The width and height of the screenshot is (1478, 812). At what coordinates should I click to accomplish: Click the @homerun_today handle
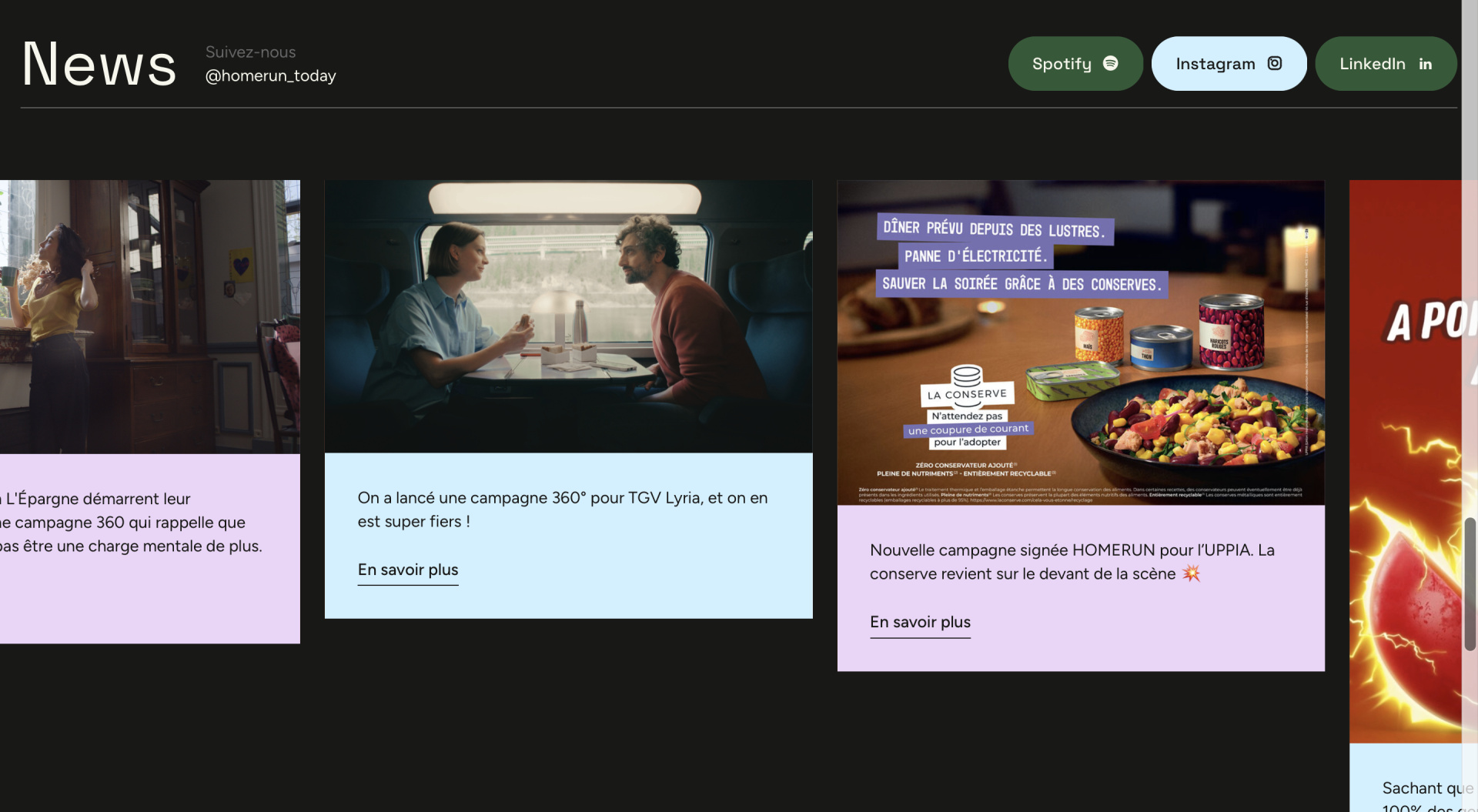click(271, 75)
